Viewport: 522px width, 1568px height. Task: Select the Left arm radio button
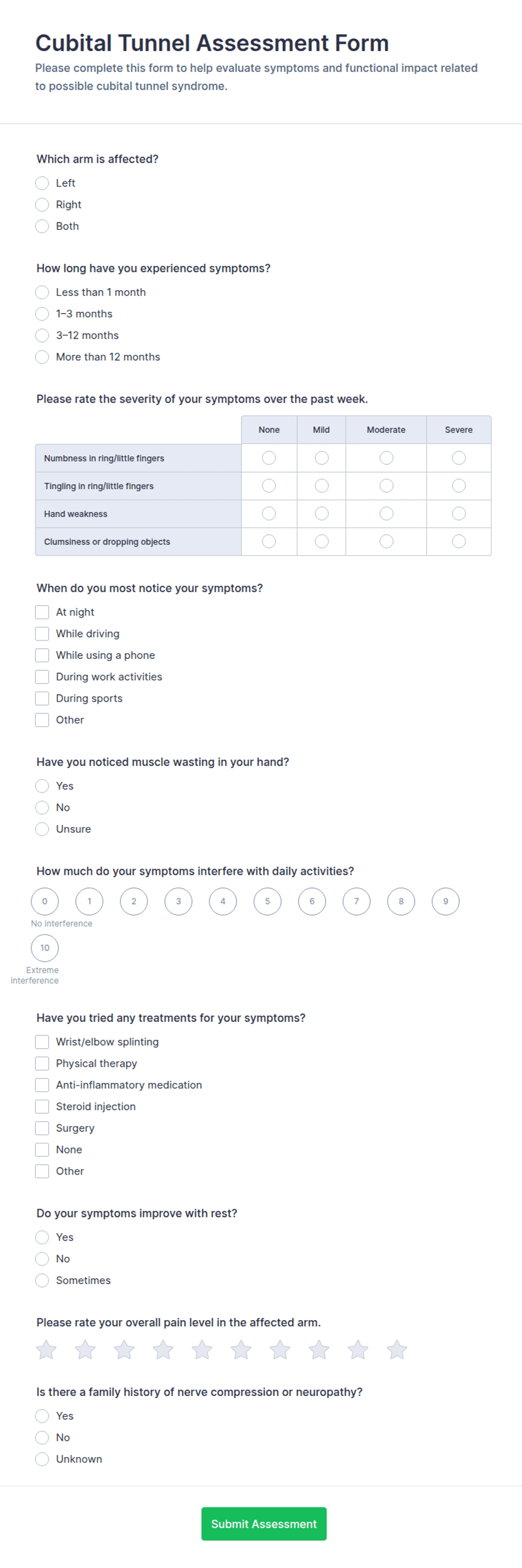(42, 183)
